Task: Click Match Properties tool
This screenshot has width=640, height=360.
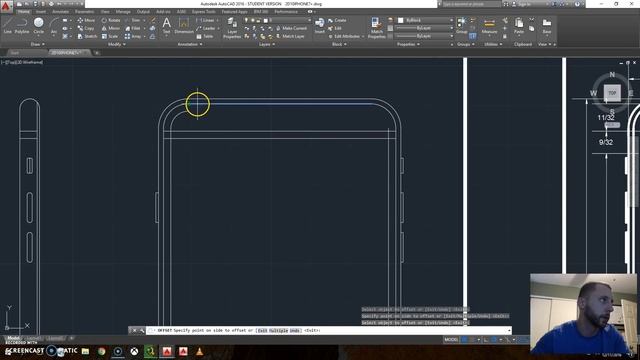Action: [x=376, y=28]
